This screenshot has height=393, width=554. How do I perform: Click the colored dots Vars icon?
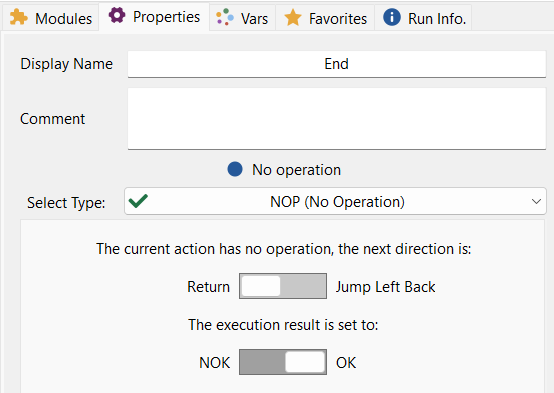[225, 17]
